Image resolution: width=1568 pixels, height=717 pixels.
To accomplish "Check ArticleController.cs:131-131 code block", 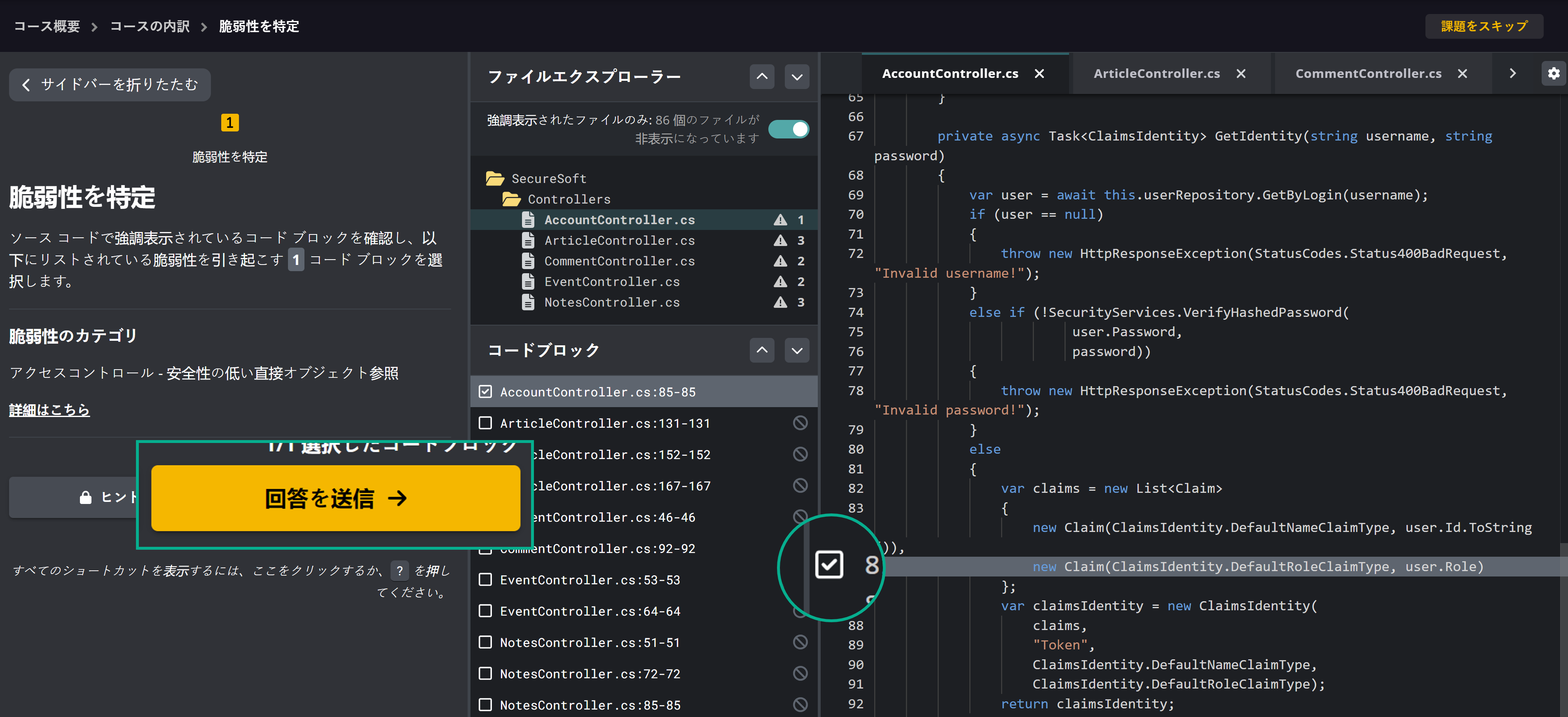I will (485, 423).
